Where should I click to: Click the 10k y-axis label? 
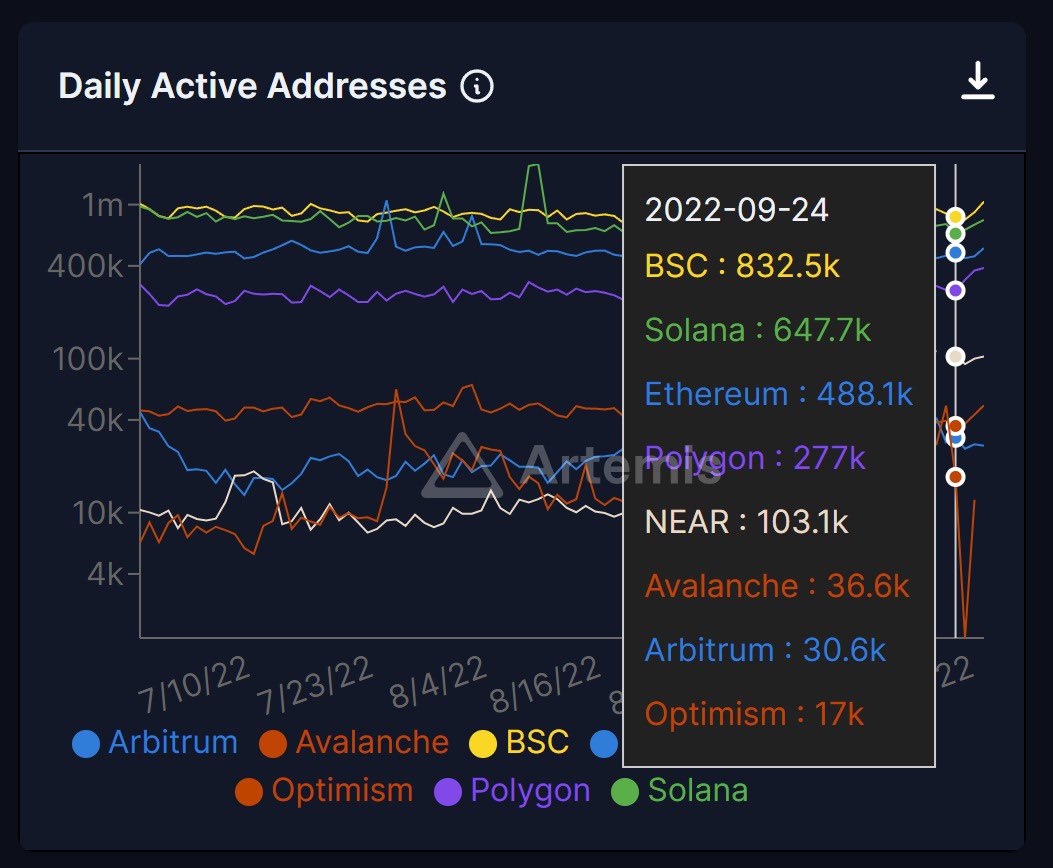[x=98, y=514]
